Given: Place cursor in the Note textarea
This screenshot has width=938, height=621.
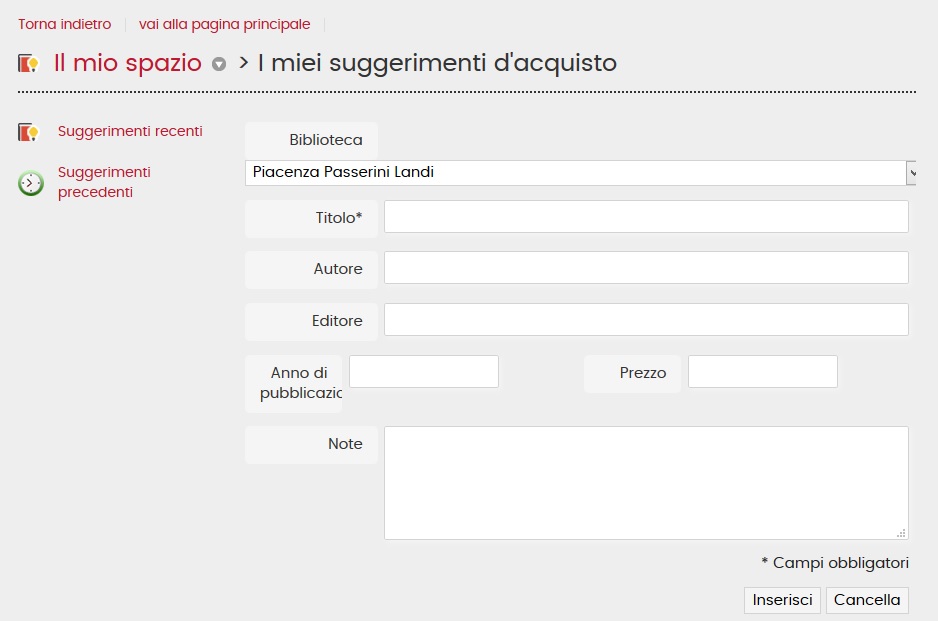Looking at the screenshot, I should pos(646,483).
